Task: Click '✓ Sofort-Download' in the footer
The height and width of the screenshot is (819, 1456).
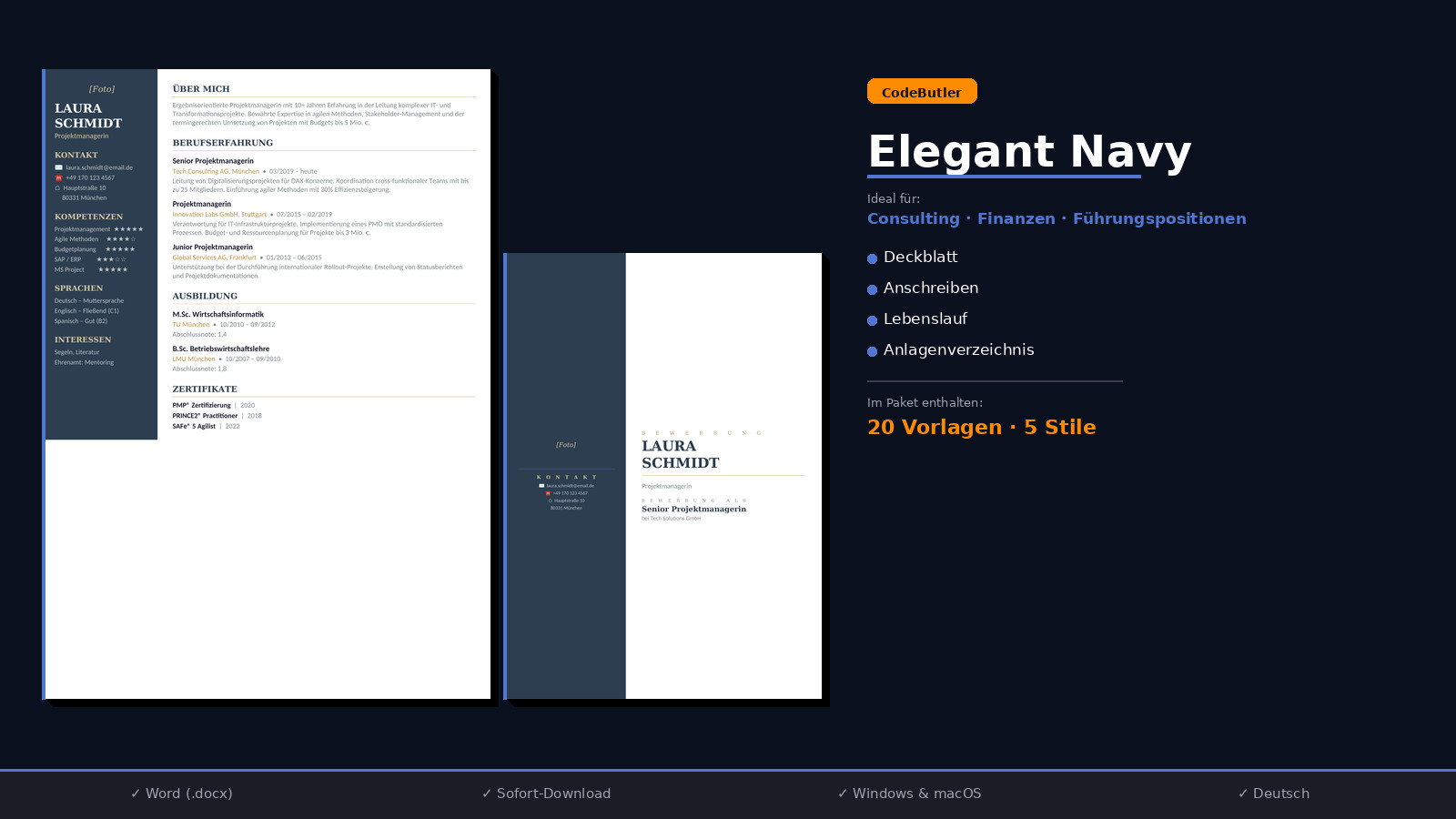Action: click(x=546, y=794)
